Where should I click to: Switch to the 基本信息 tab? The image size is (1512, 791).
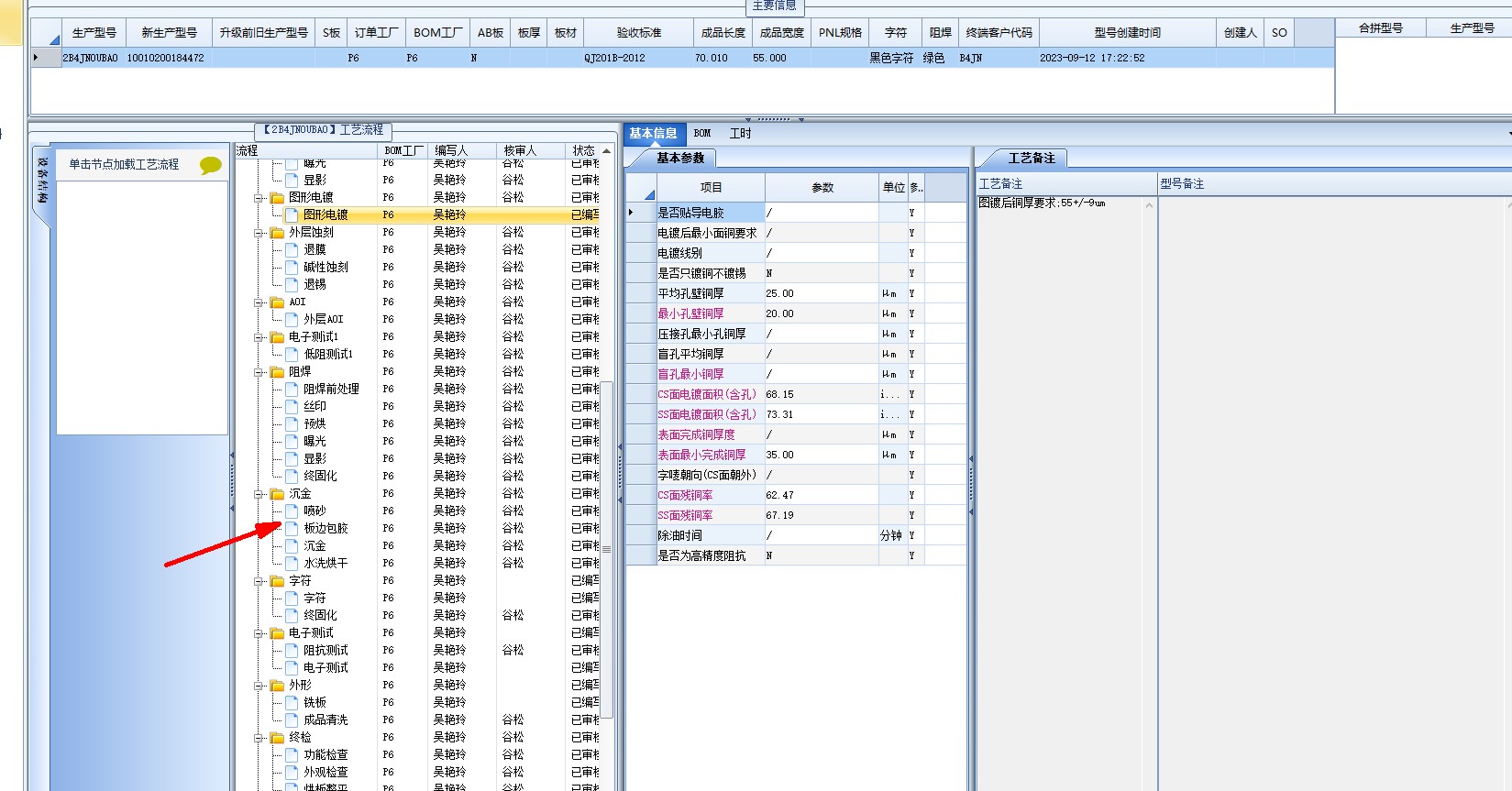(x=653, y=133)
